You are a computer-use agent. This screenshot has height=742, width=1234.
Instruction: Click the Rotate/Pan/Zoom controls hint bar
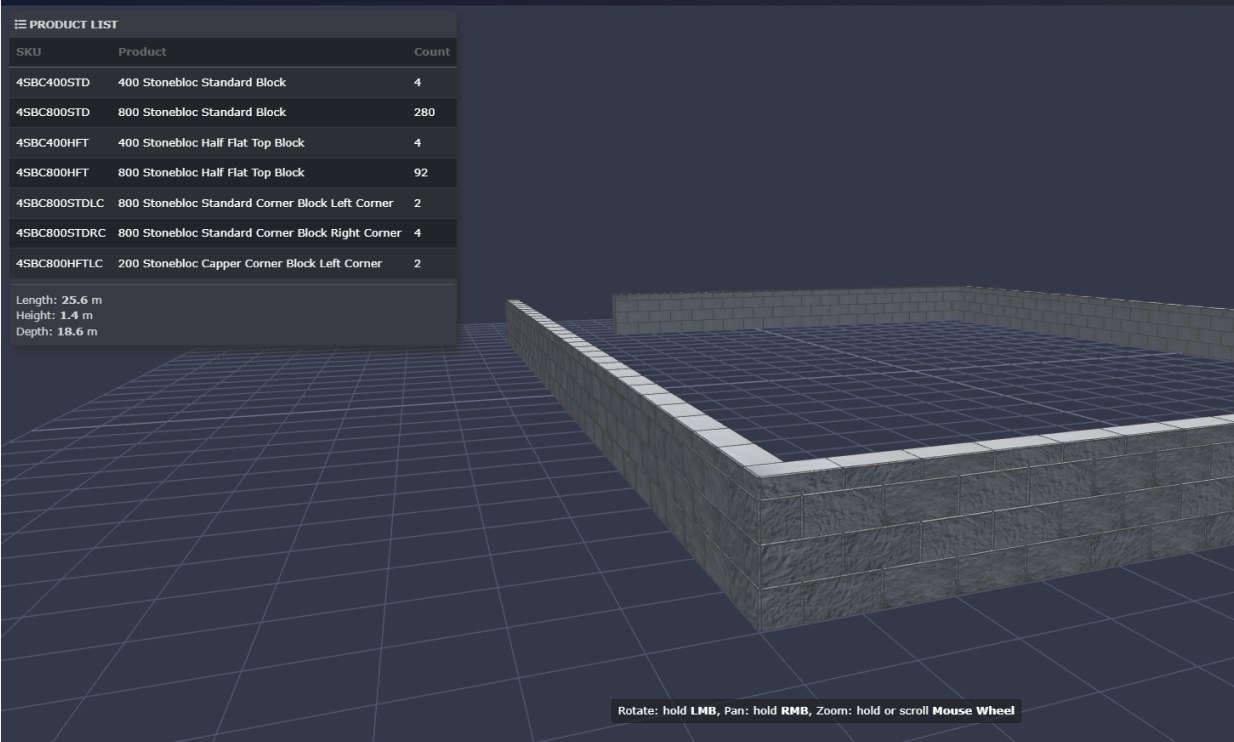pos(817,711)
